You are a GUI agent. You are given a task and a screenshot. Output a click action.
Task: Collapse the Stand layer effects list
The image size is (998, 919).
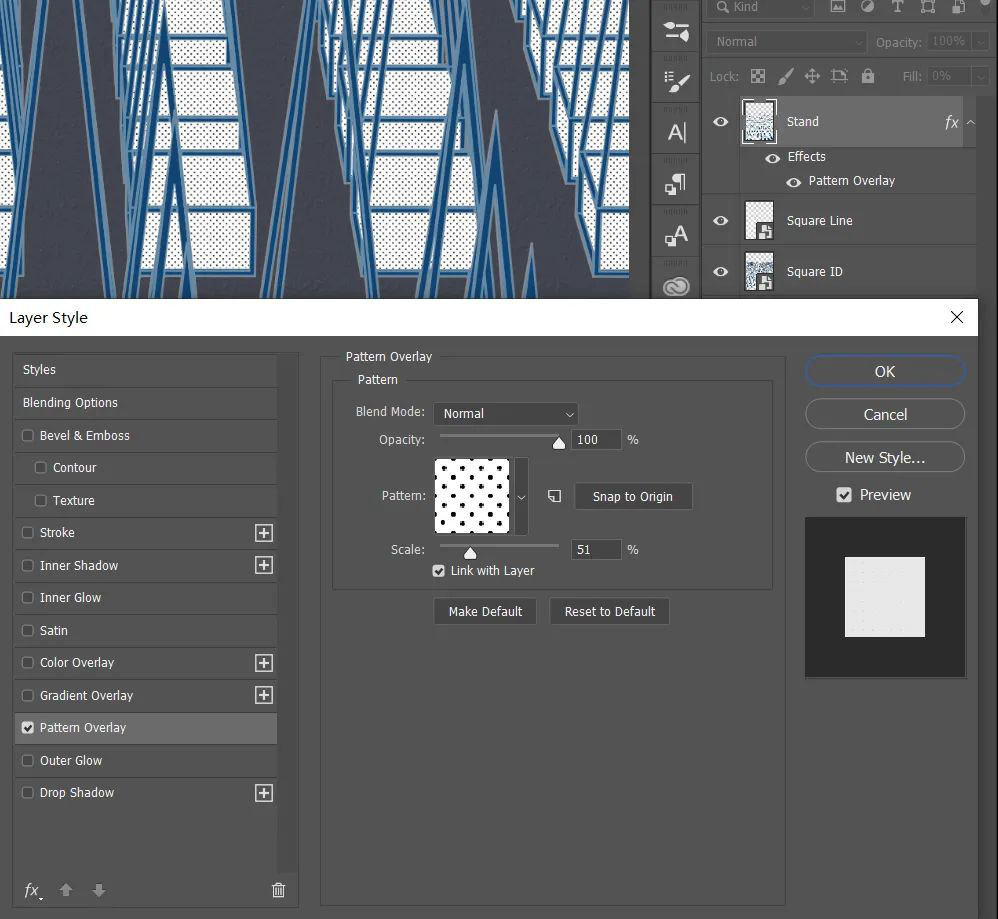(x=970, y=122)
